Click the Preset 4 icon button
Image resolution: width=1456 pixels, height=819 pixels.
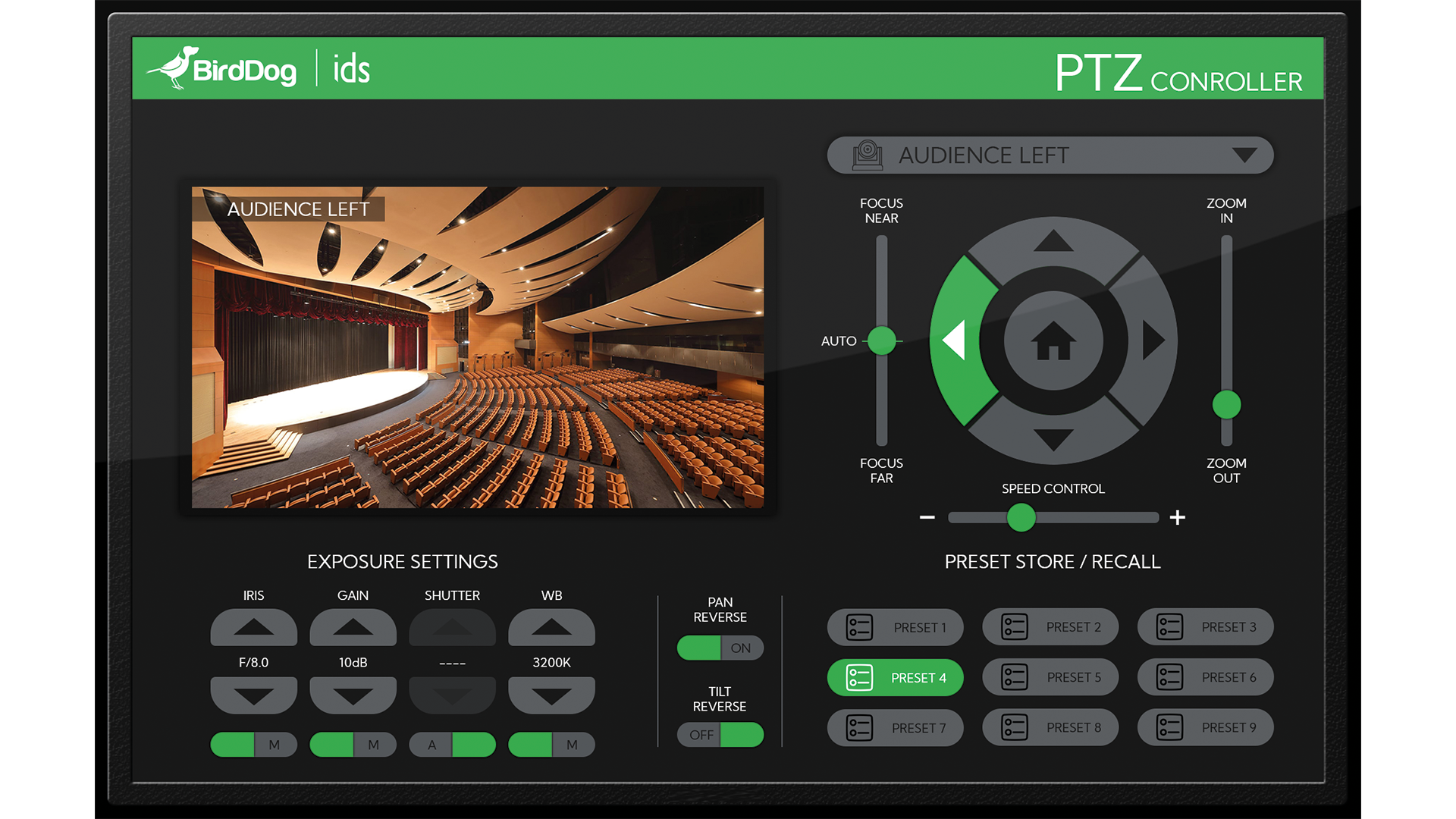coord(858,677)
